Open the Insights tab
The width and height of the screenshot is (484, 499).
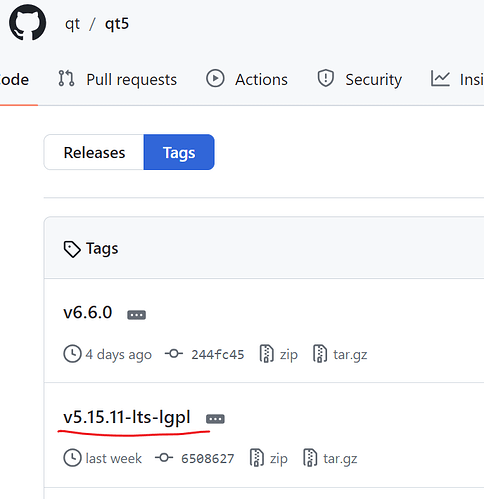tap(457, 79)
